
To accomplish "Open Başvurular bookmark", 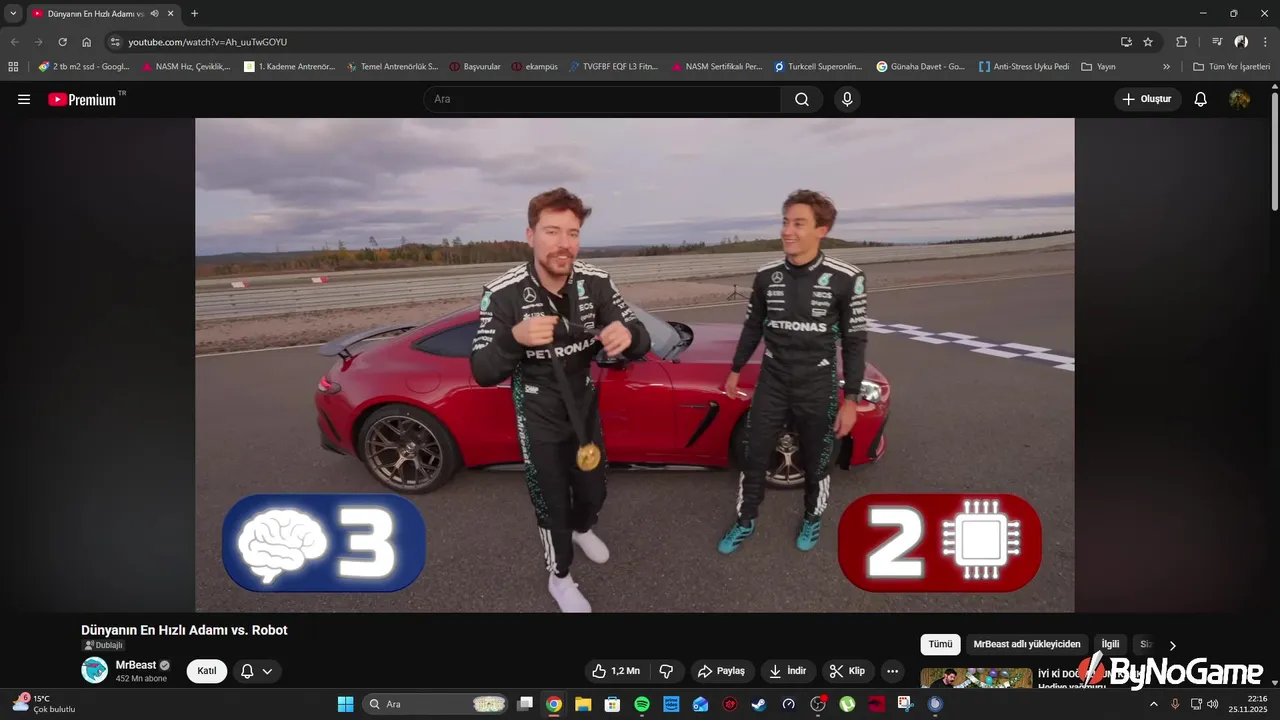I will (474, 66).
